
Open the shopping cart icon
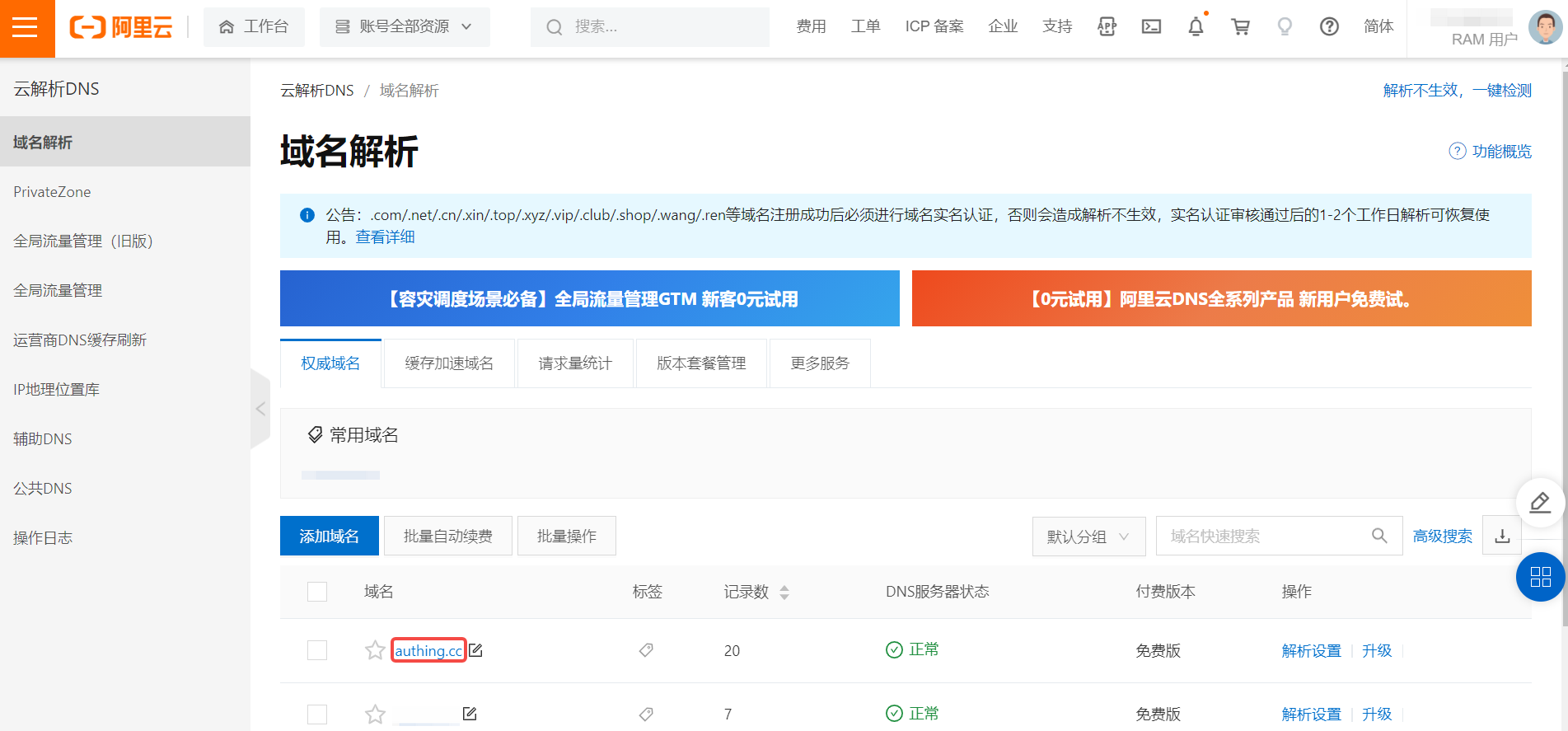click(x=1240, y=27)
